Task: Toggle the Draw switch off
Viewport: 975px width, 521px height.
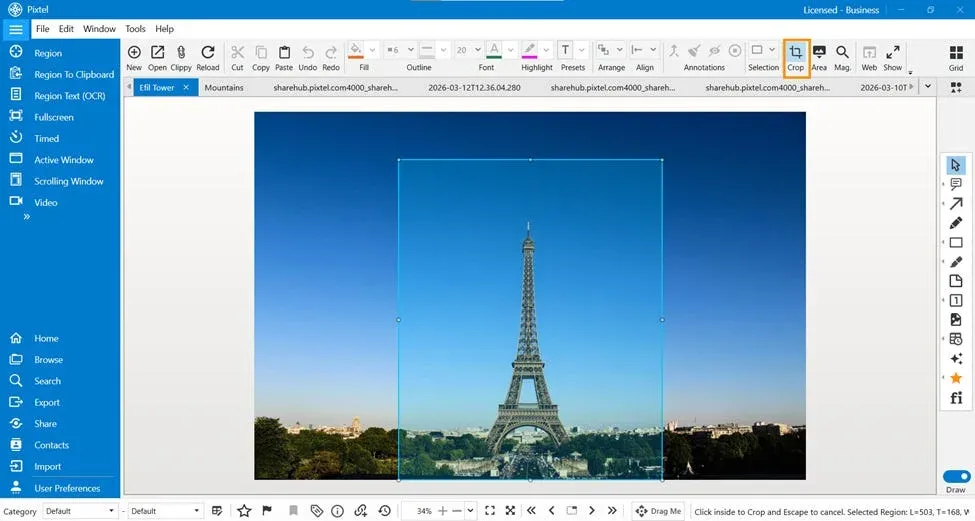Action: [x=956, y=477]
